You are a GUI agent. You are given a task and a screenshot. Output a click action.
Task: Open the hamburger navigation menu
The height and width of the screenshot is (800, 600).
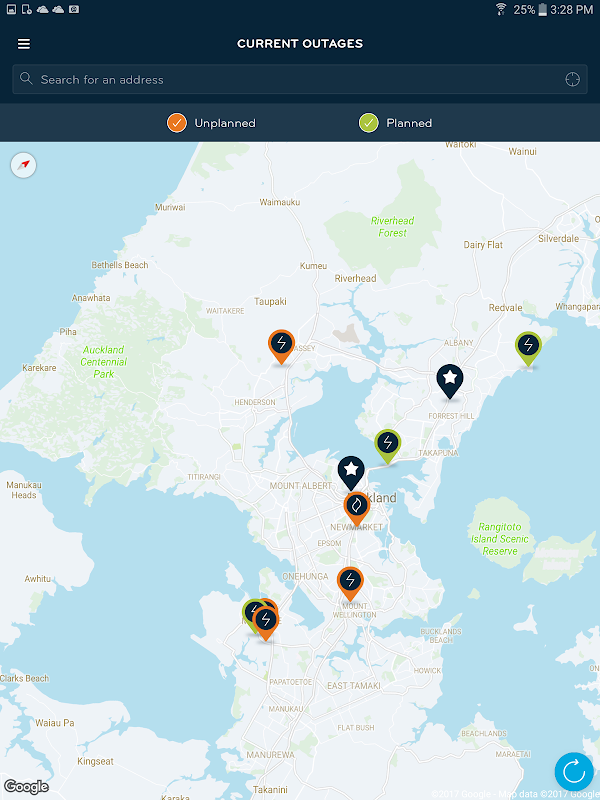(x=24, y=44)
